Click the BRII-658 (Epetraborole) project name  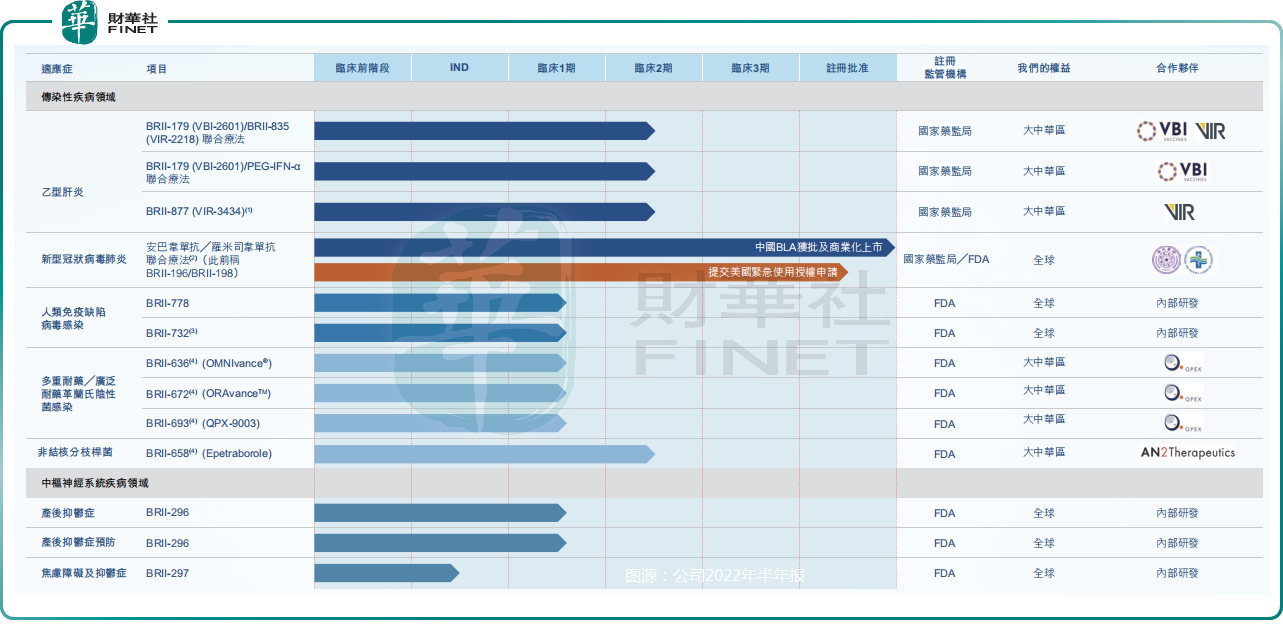coord(208,454)
